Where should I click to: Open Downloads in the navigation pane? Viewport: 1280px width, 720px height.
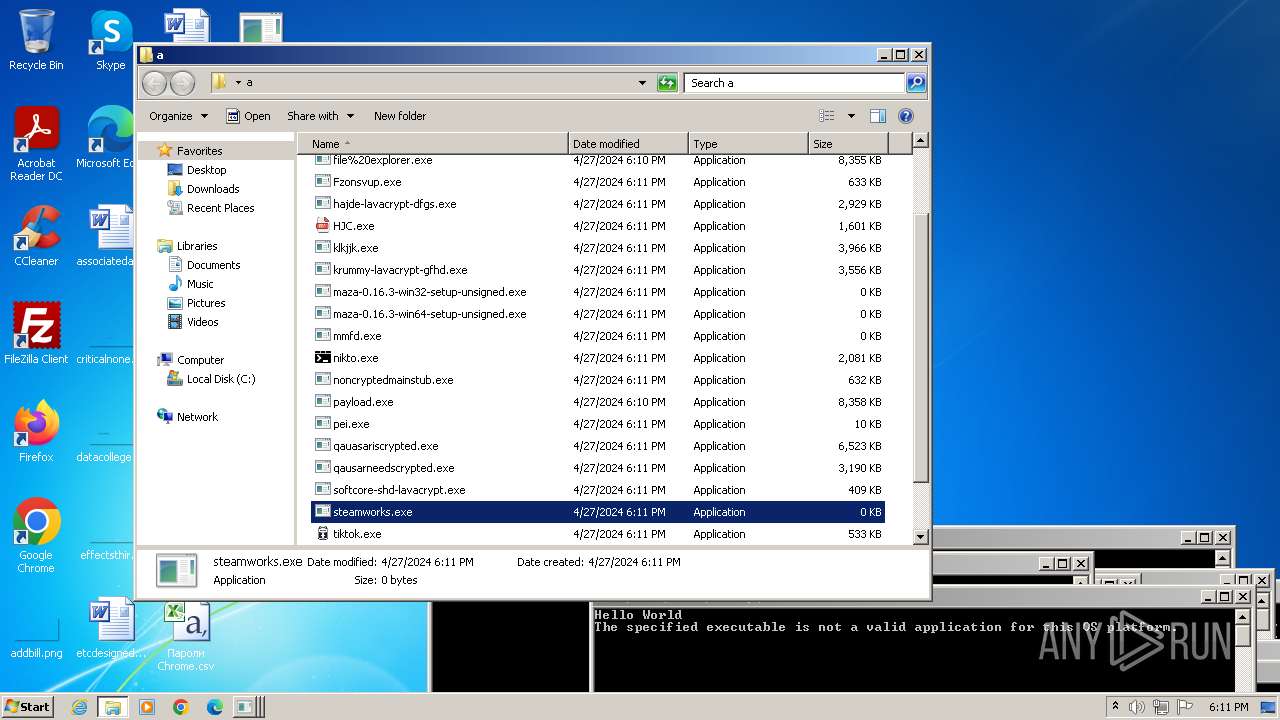pos(212,189)
